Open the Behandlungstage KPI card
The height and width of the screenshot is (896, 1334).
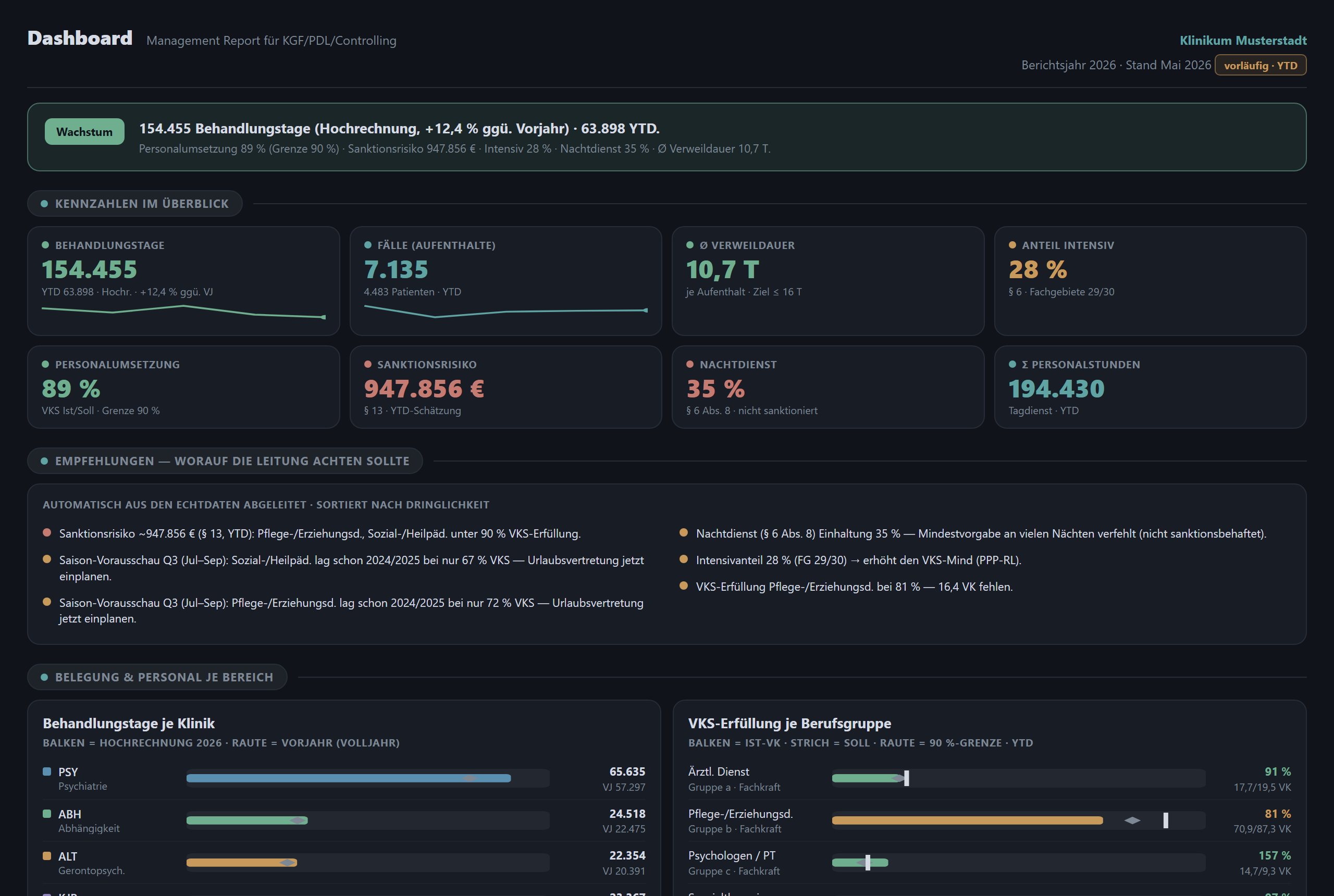(x=183, y=281)
